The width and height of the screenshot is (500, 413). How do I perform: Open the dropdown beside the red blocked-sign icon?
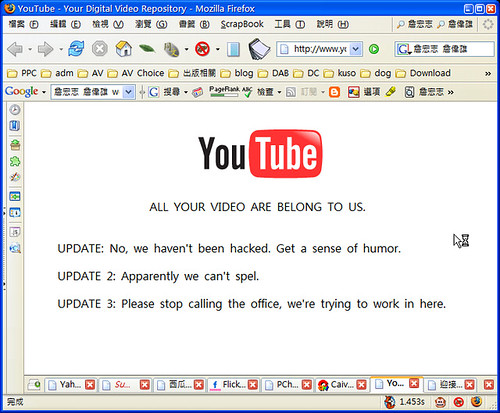pyautogui.click(x=217, y=49)
